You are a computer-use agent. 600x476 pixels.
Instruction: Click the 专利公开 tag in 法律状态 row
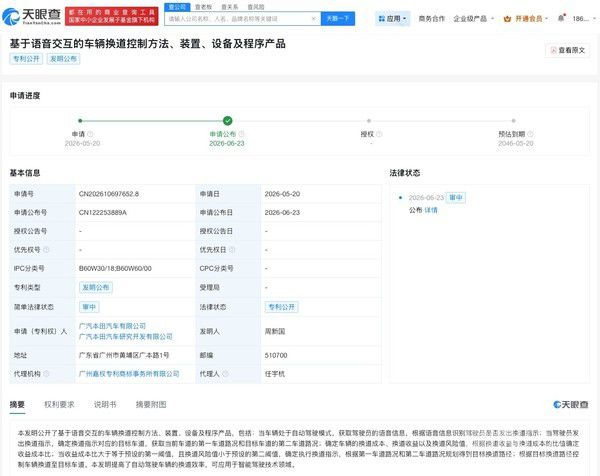(x=281, y=307)
